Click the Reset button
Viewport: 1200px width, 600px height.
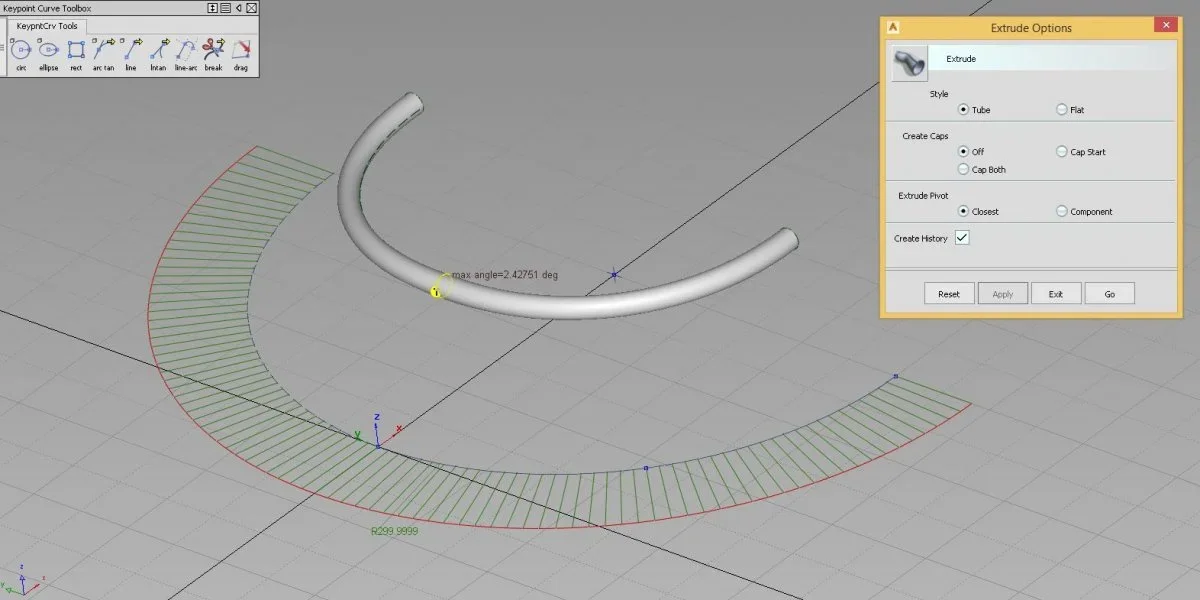(948, 294)
